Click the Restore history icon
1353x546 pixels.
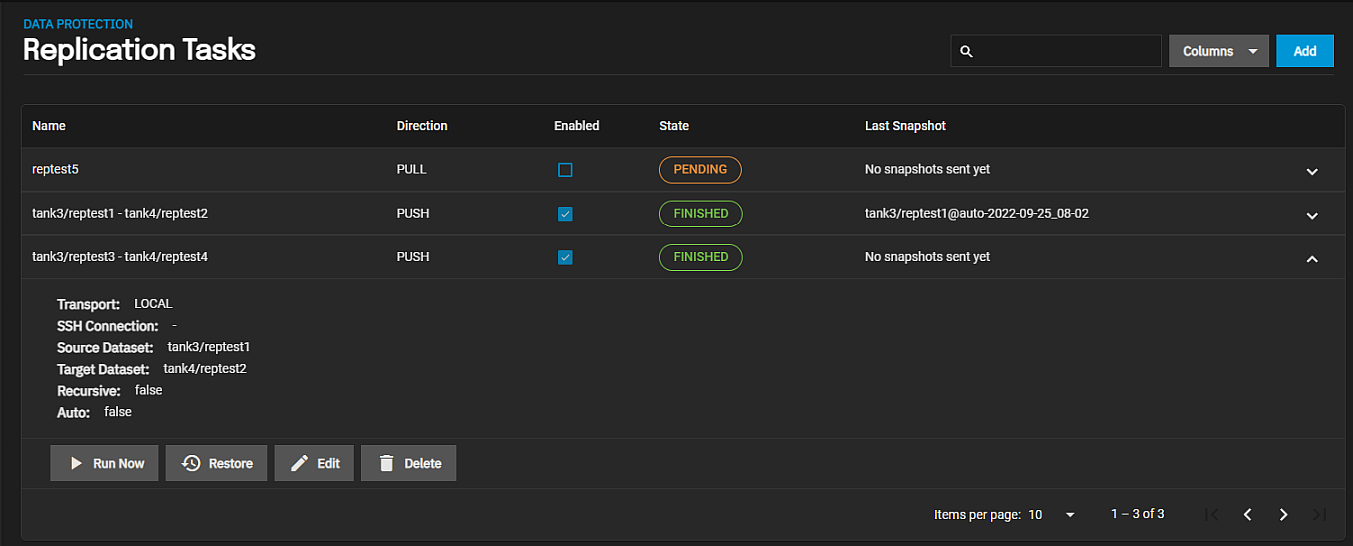191,464
